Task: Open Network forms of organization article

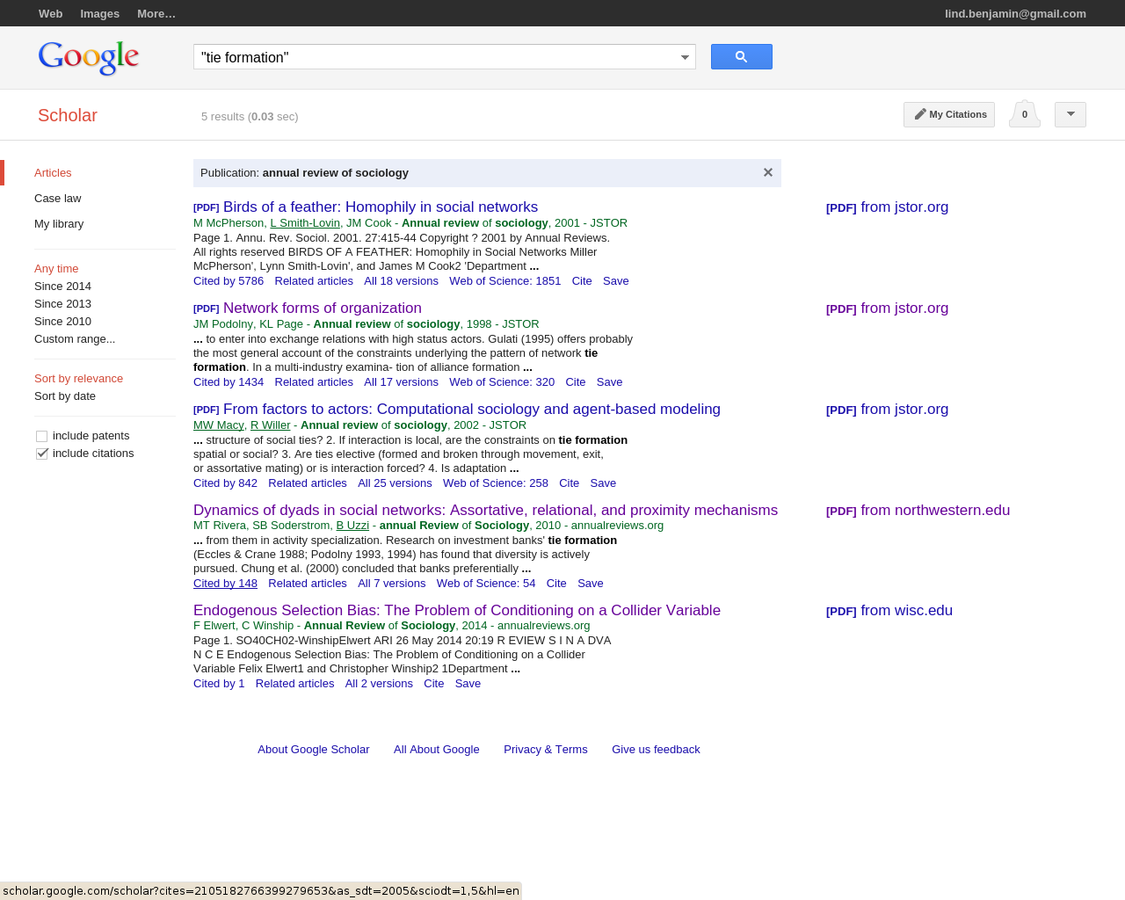Action: [322, 308]
